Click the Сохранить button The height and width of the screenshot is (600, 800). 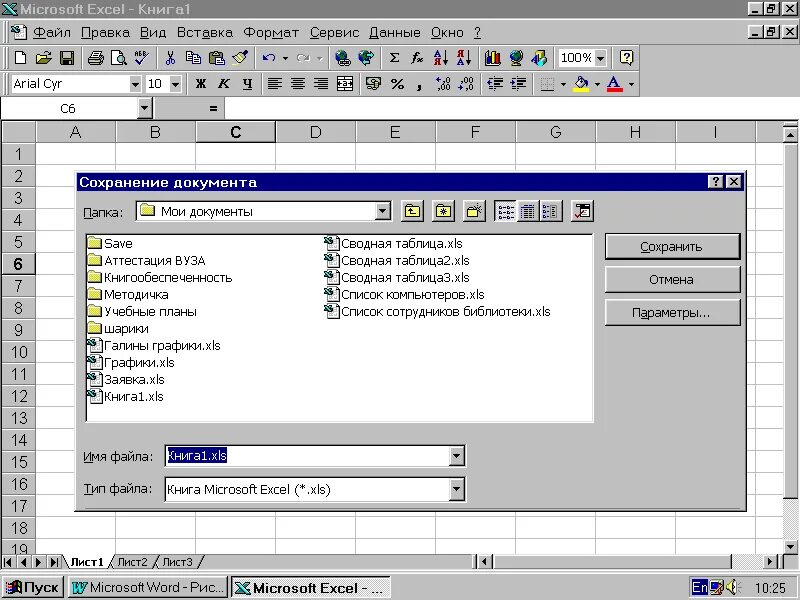coord(672,246)
